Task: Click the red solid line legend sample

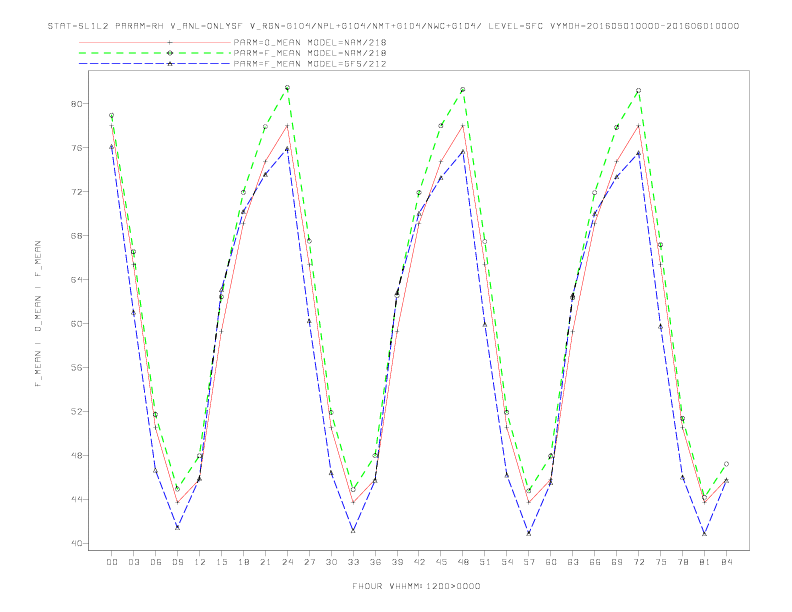Action: tap(155, 42)
